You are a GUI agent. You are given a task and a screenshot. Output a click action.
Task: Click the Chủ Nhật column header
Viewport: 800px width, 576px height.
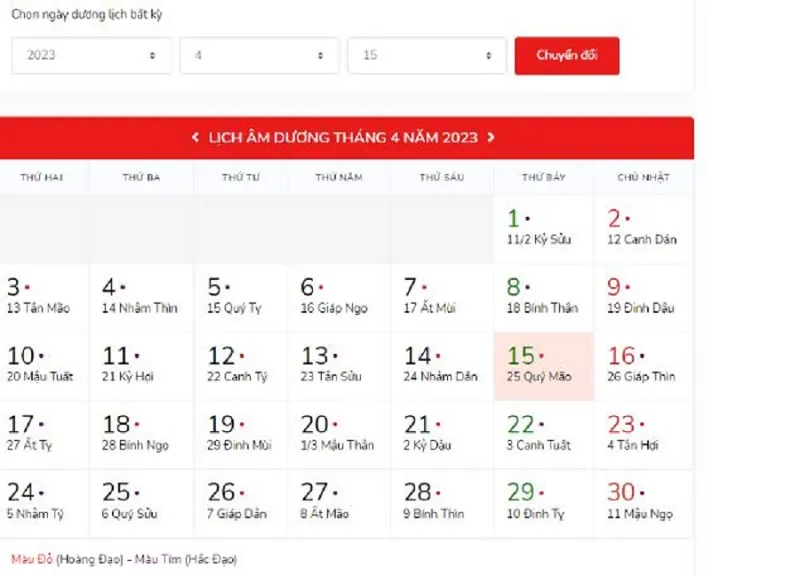click(x=642, y=178)
